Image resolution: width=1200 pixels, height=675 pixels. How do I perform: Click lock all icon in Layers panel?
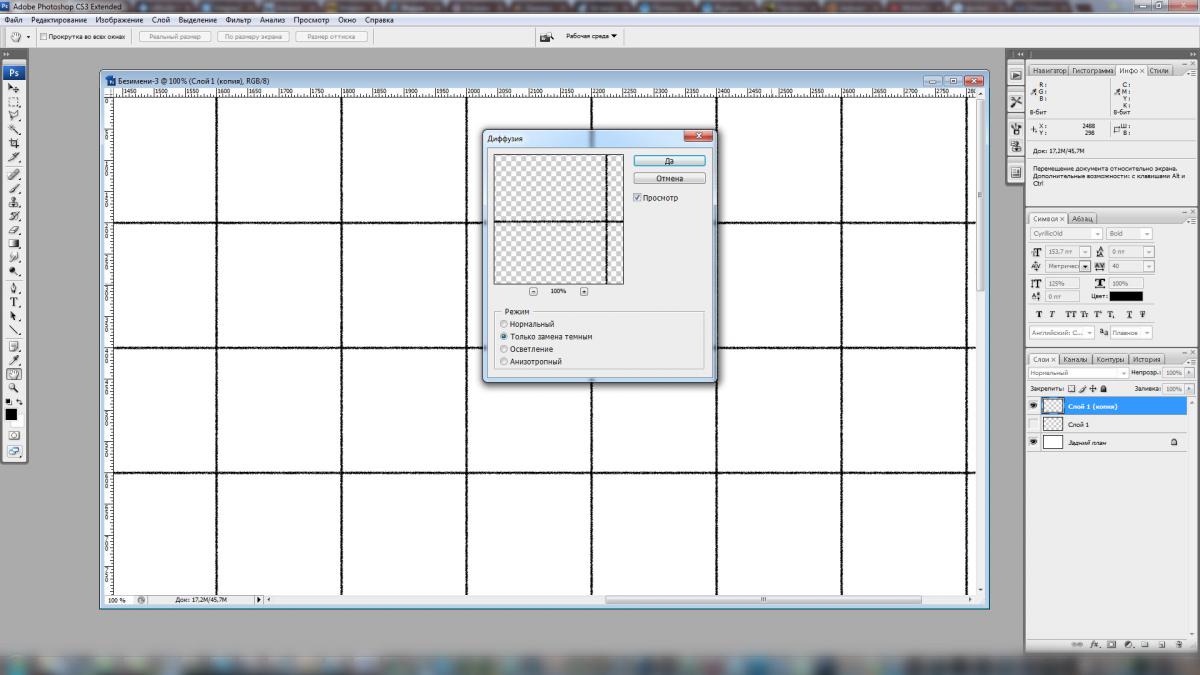[1103, 388]
